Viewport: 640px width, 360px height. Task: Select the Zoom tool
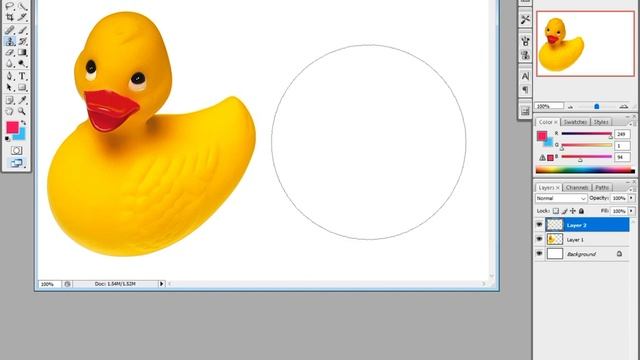point(22,111)
